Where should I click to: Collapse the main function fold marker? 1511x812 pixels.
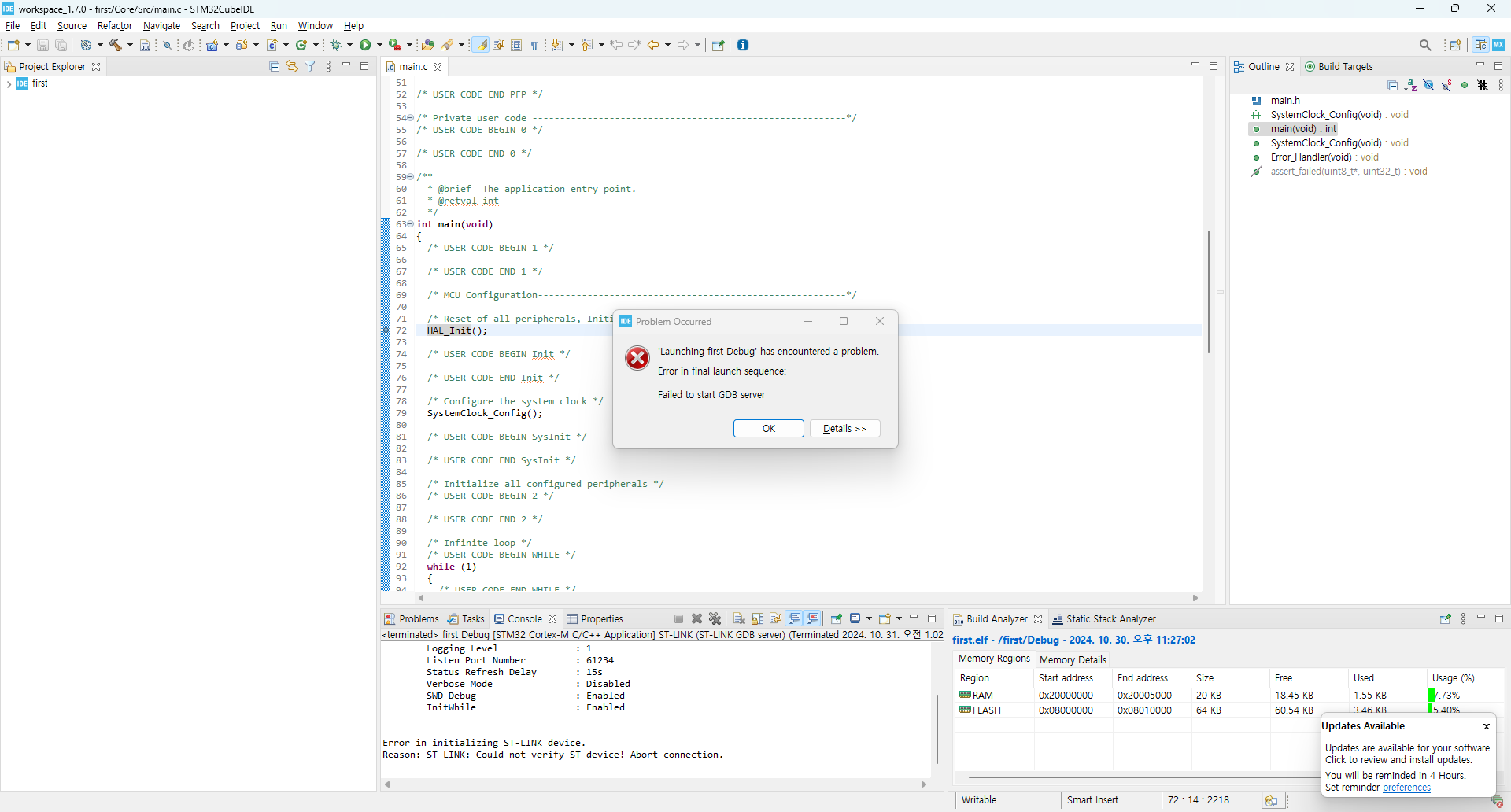click(411, 224)
